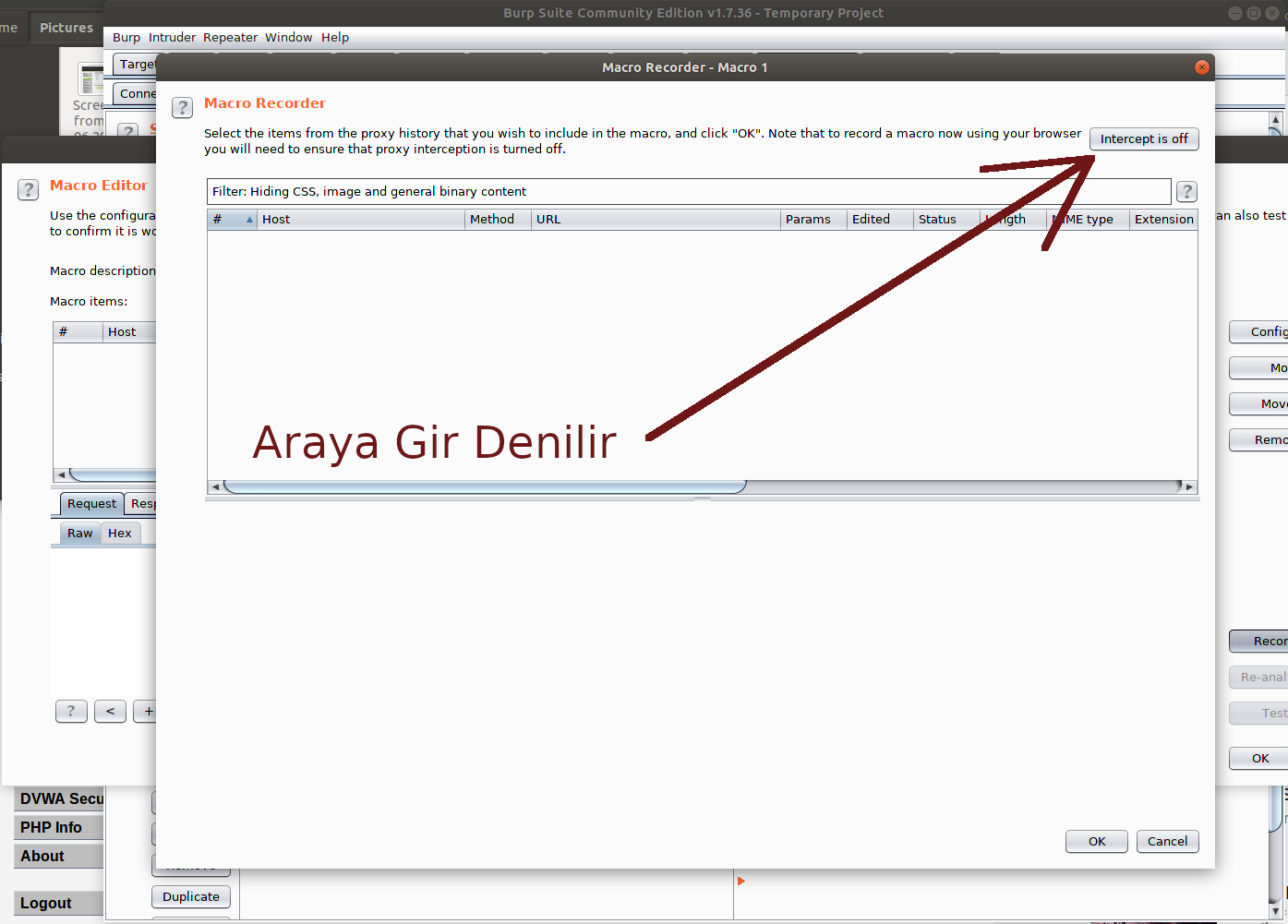Confirm Macro Recorder with OK
1288x924 pixels.
click(1097, 841)
